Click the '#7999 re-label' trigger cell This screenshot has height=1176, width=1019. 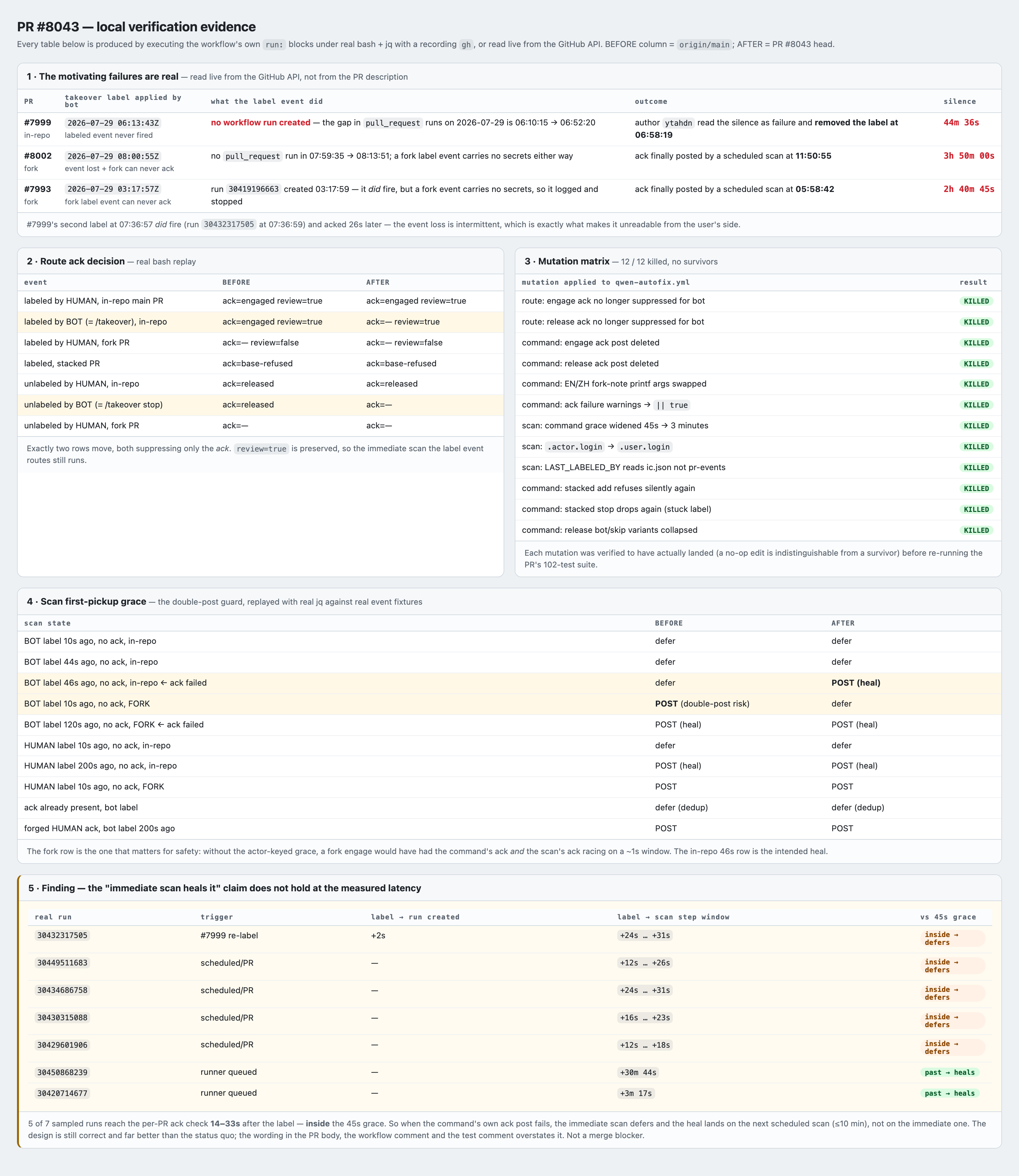click(x=229, y=935)
